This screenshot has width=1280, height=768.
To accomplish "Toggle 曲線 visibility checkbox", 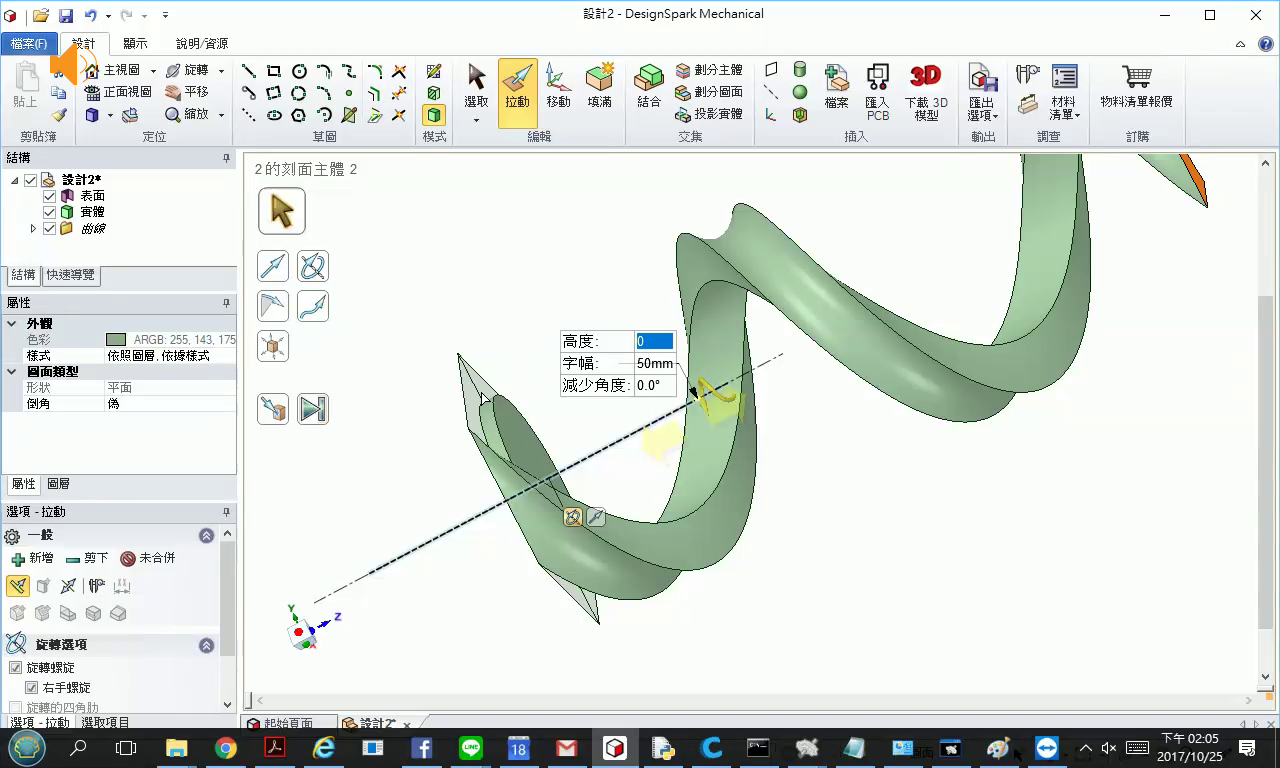I will click(x=50, y=228).
